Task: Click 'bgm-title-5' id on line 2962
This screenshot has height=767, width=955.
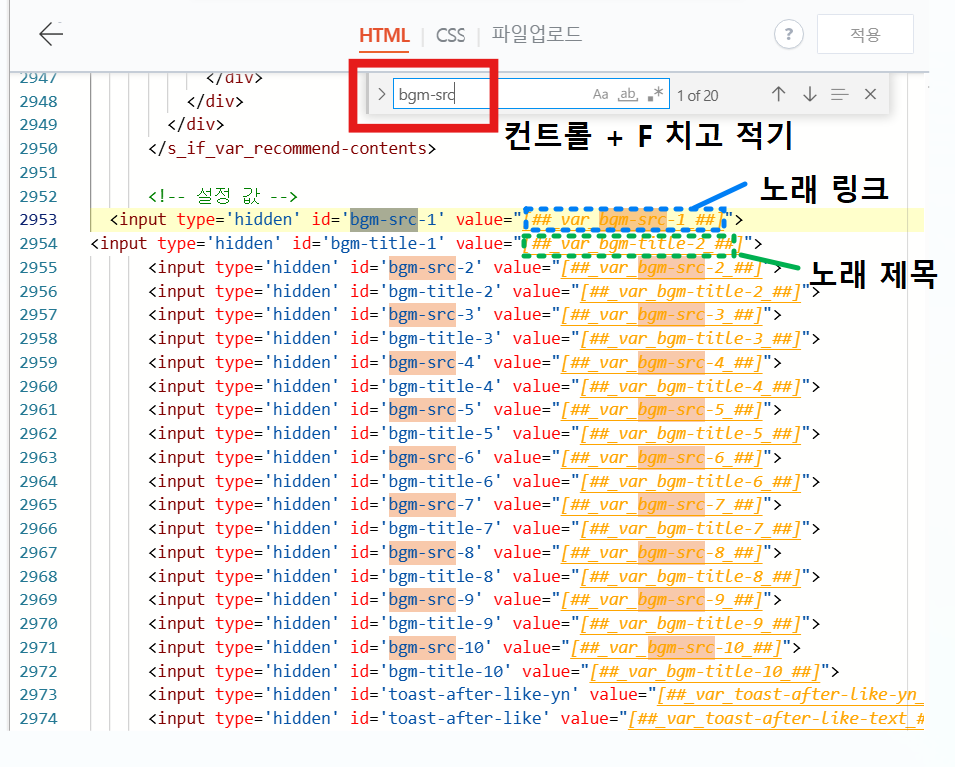Action: (441, 433)
